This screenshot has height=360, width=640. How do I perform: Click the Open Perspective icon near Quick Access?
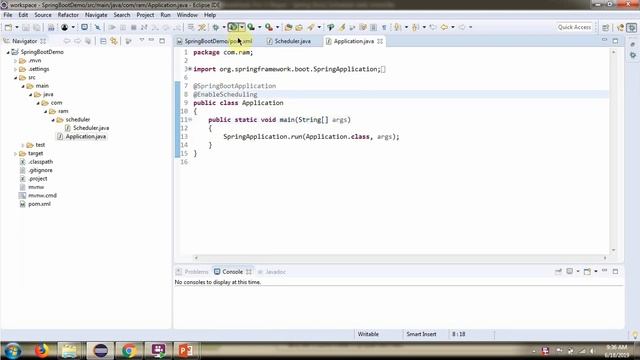[x=606, y=27]
